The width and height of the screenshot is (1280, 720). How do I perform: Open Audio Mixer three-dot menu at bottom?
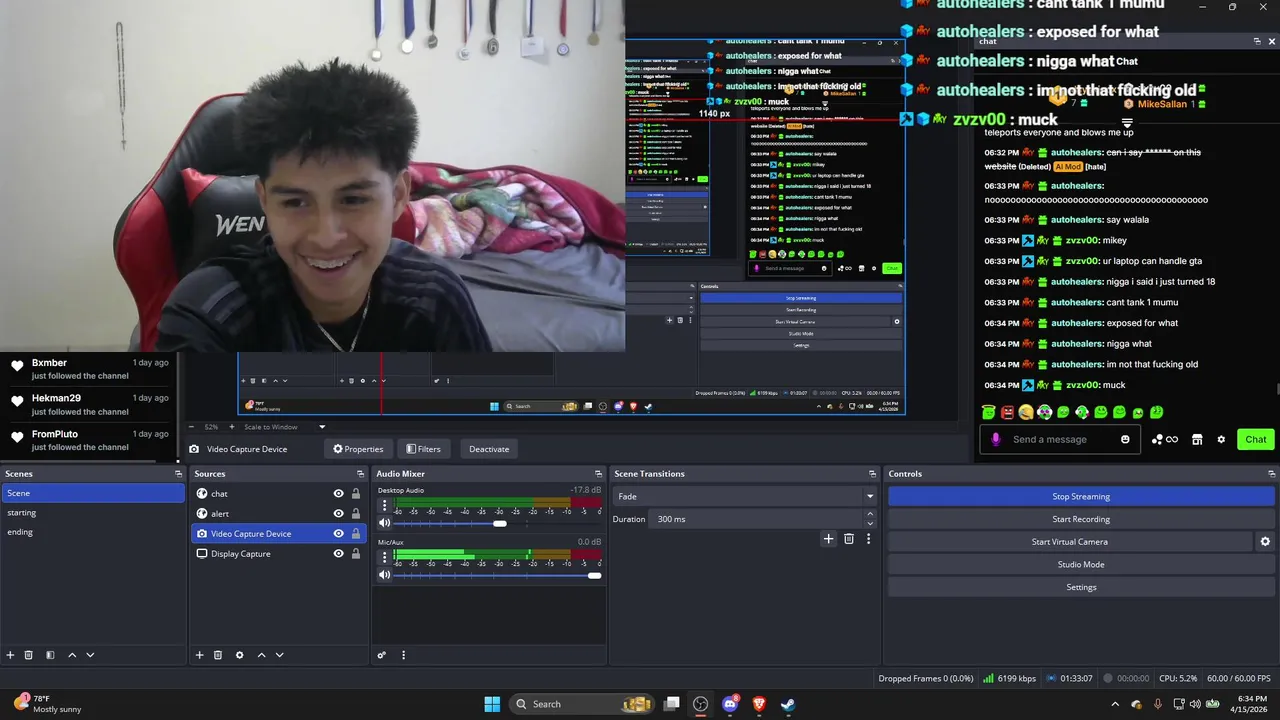point(403,655)
